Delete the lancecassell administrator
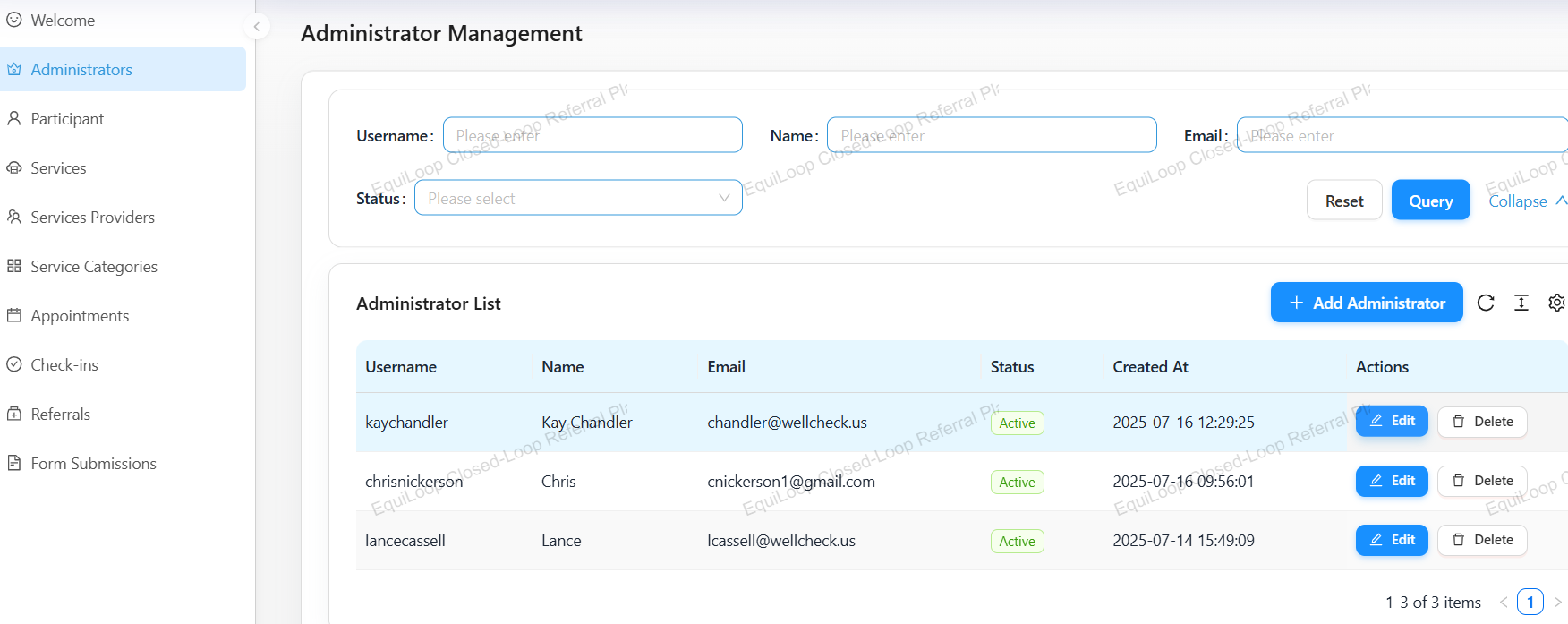Screen dimensions: 1568x624 (x=1482, y=540)
